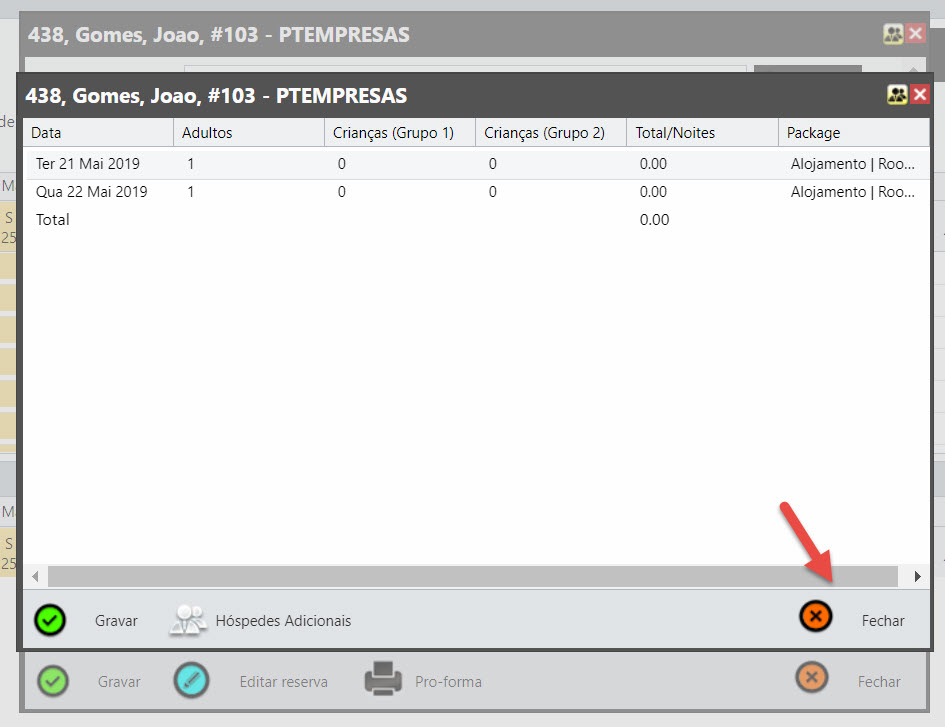This screenshot has height=727, width=945.
Task: Click the dimmed Gravar icon in background window
Action: [53, 680]
